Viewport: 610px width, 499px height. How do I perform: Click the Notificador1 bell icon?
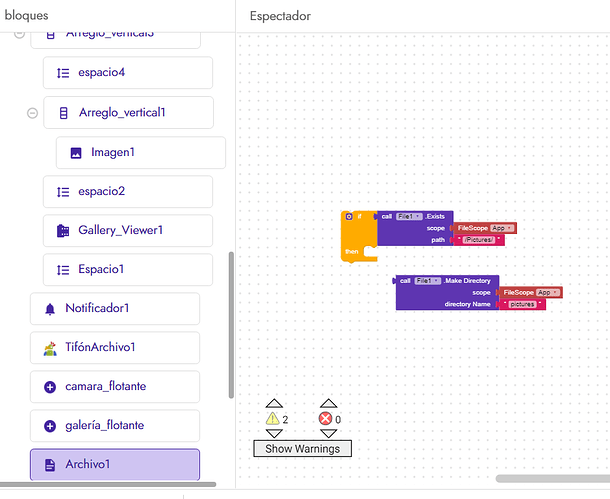point(50,309)
